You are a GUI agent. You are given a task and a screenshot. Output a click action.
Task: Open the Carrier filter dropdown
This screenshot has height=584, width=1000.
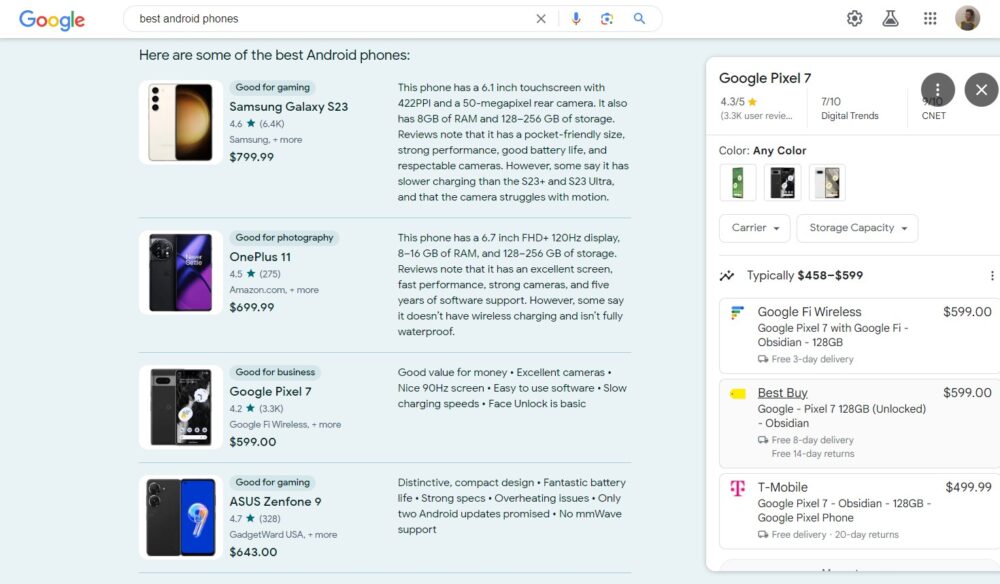(x=754, y=228)
